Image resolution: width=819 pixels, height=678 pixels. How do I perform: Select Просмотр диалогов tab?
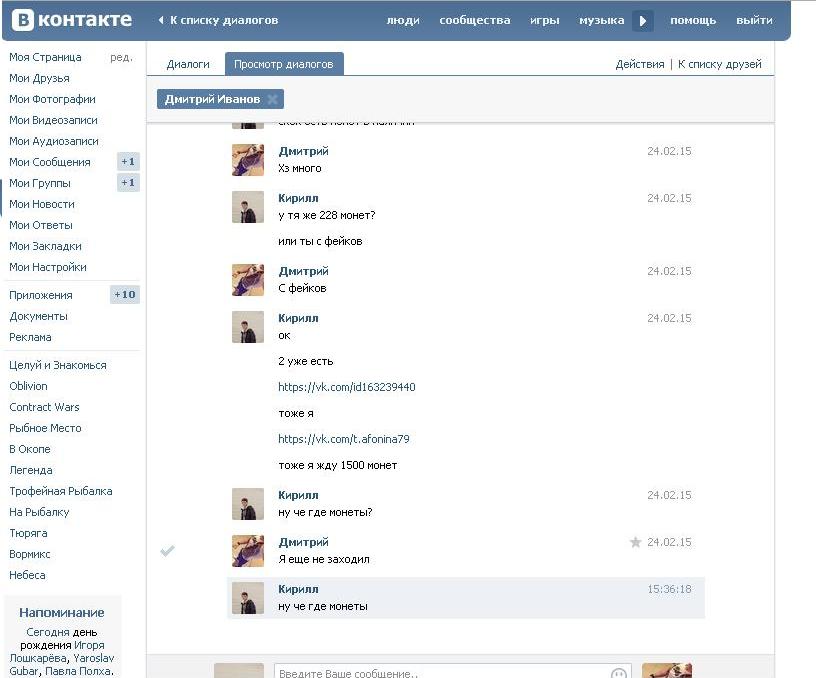click(284, 64)
